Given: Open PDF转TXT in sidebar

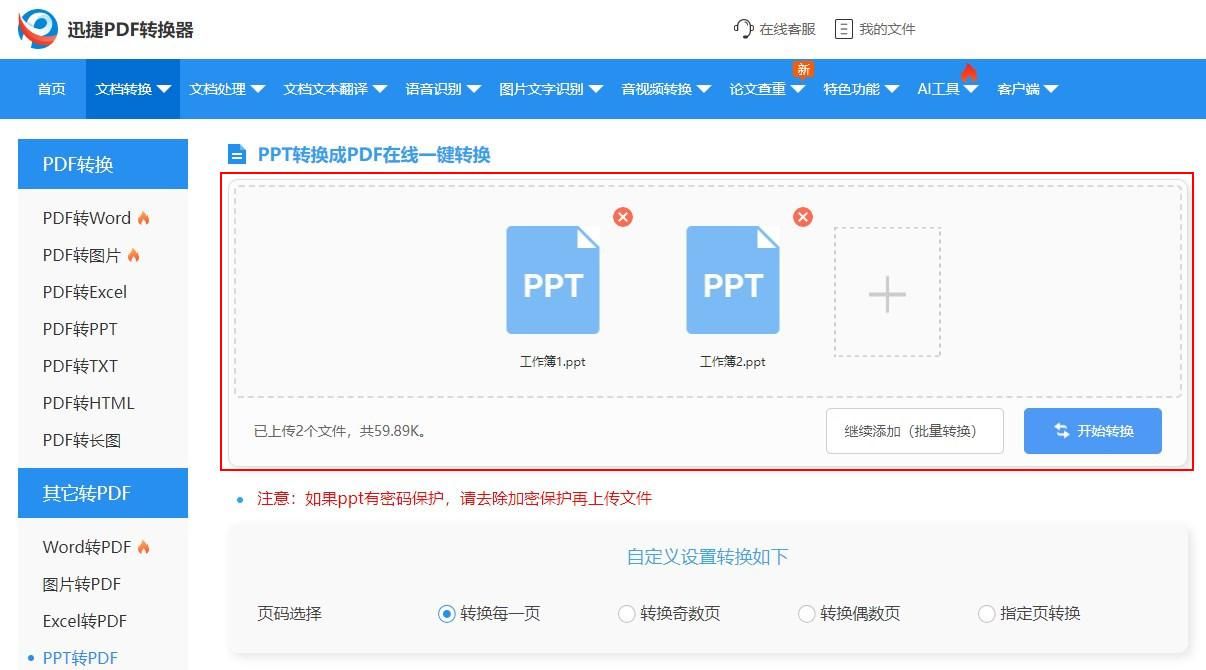Looking at the screenshot, I should [x=80, y=366].
